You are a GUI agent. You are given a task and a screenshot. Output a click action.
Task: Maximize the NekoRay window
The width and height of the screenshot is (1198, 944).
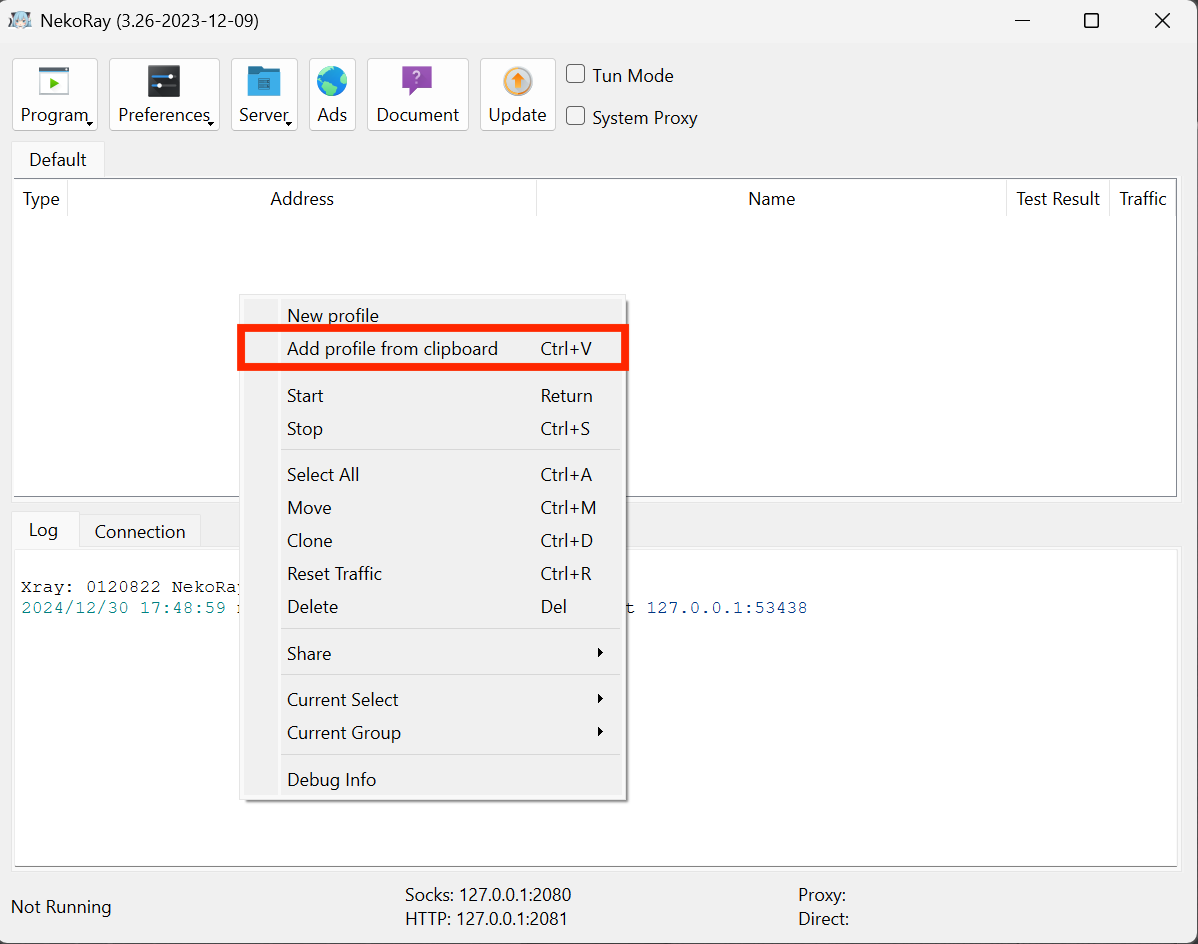pos(1091,21)
